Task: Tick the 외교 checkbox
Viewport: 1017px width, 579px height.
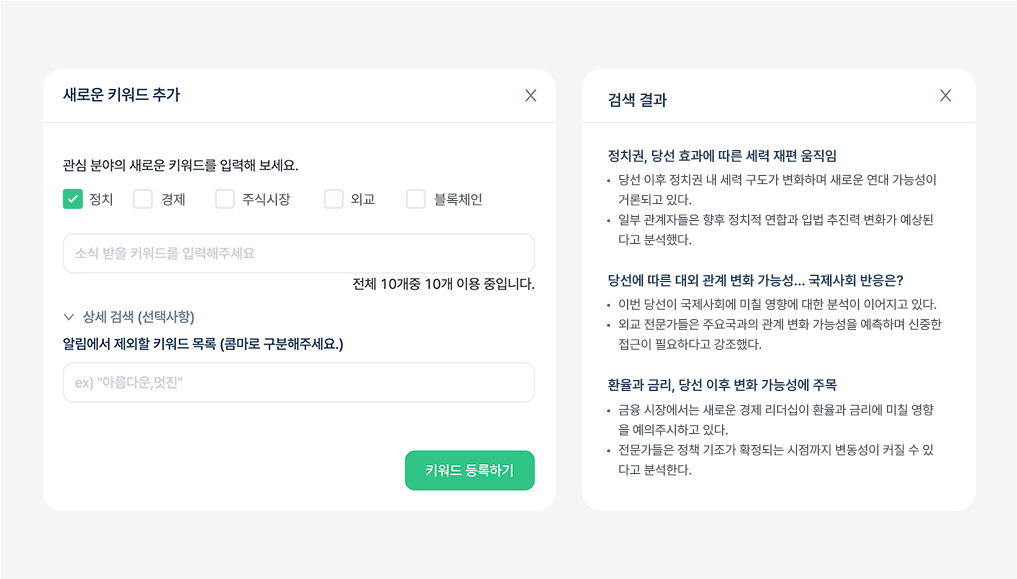Action: point(333,199)
